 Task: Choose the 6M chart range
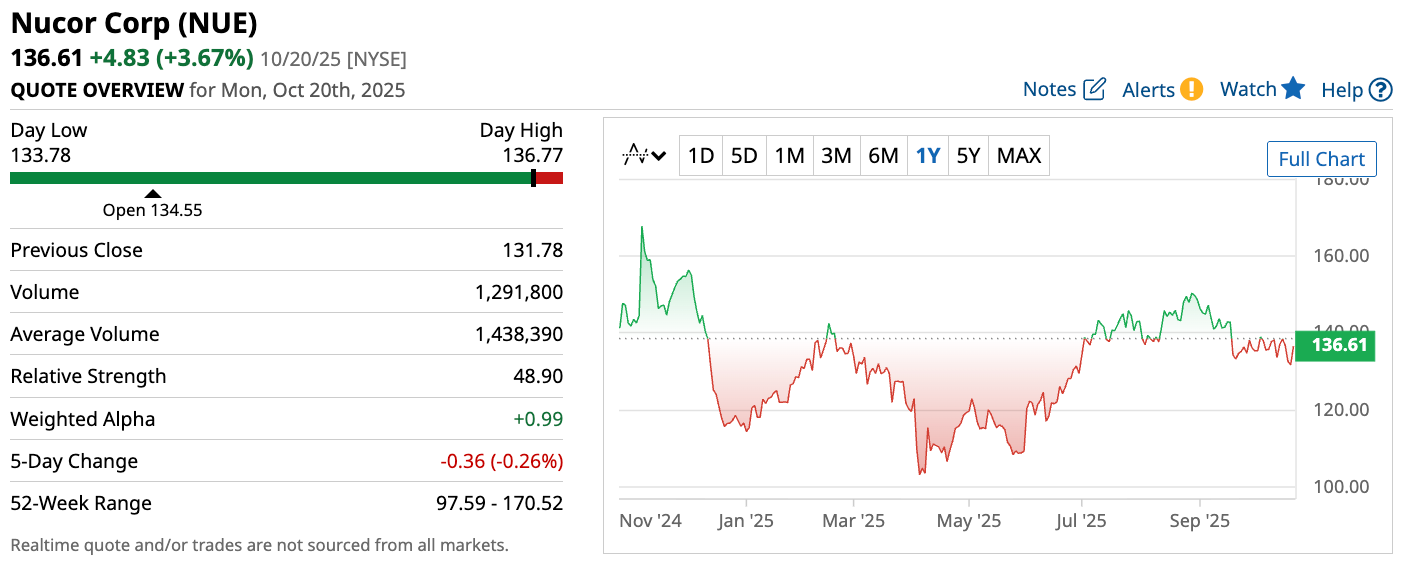883,156
